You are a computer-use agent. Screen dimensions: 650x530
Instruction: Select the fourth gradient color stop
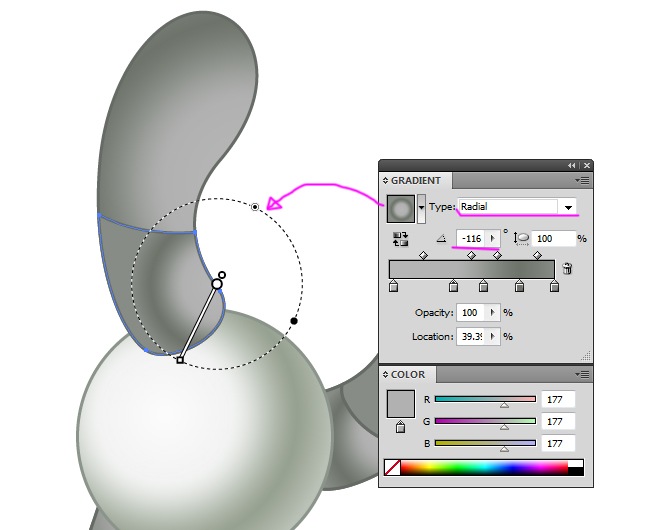click(519, 286)
